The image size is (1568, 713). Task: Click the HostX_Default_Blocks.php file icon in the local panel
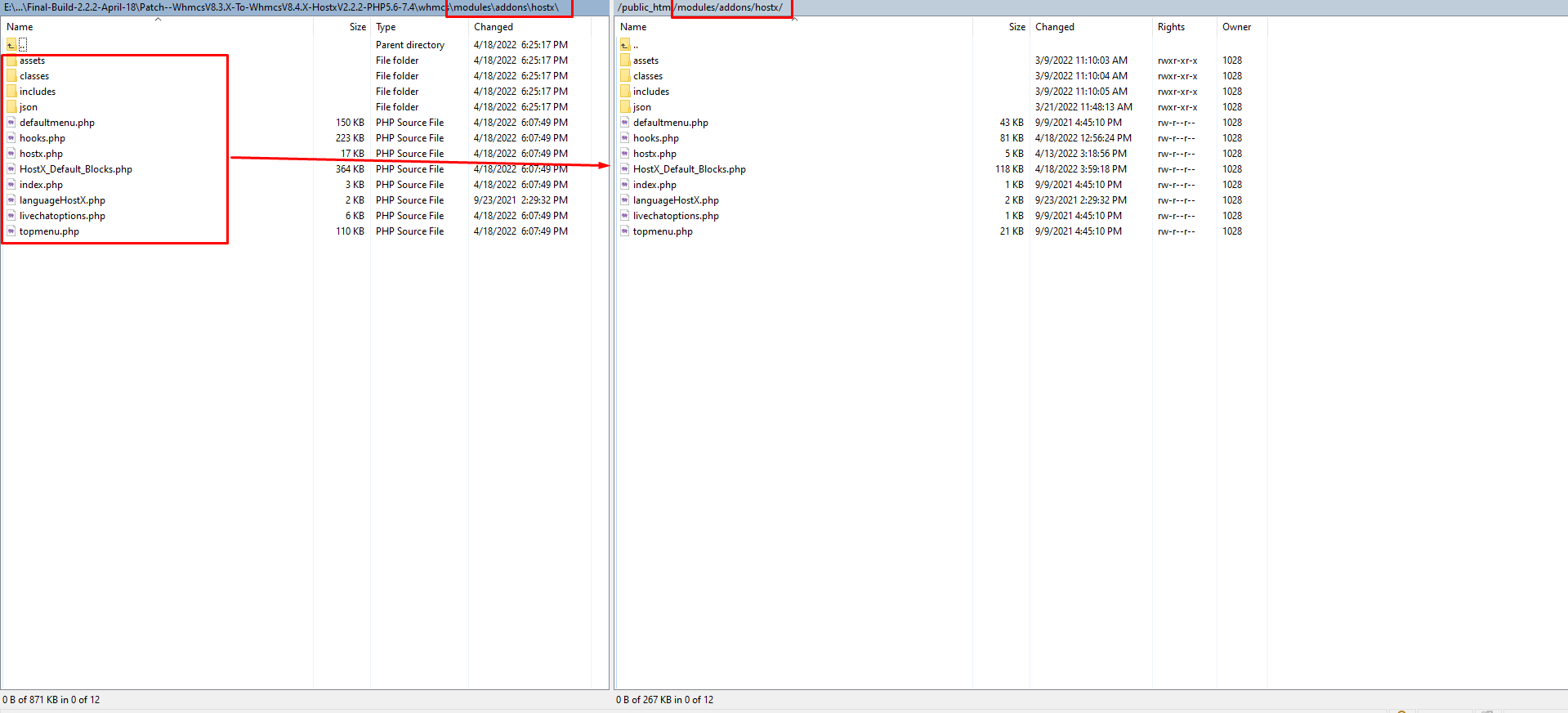pos(11,169)
